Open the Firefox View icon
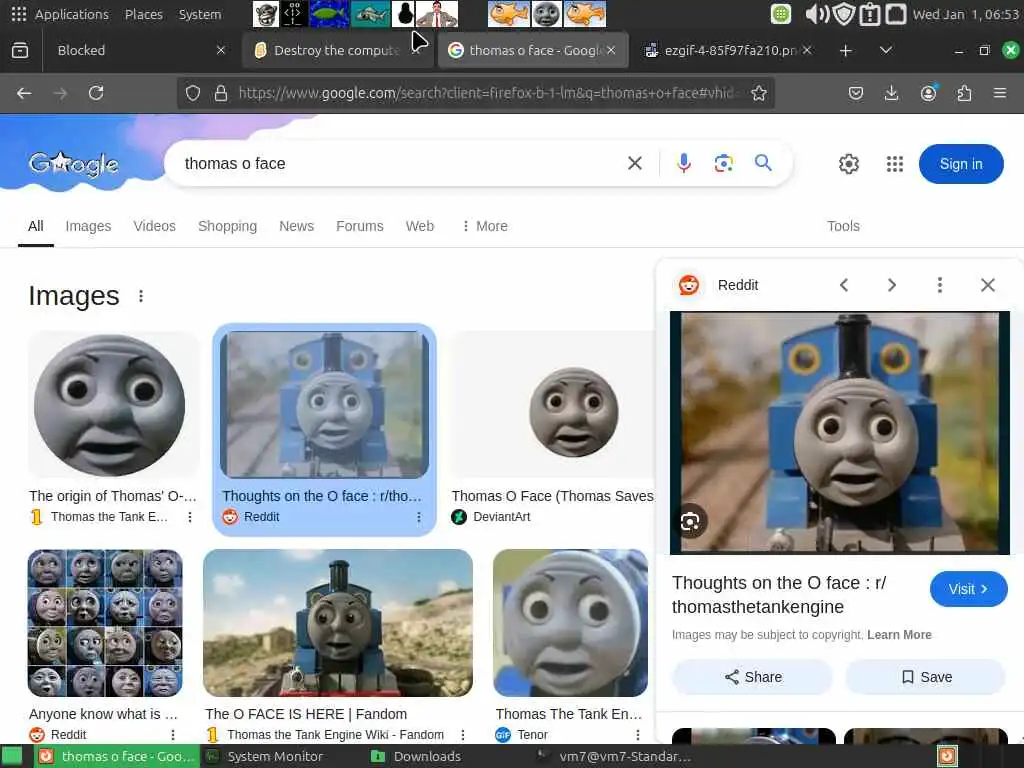 pos(20,50)
